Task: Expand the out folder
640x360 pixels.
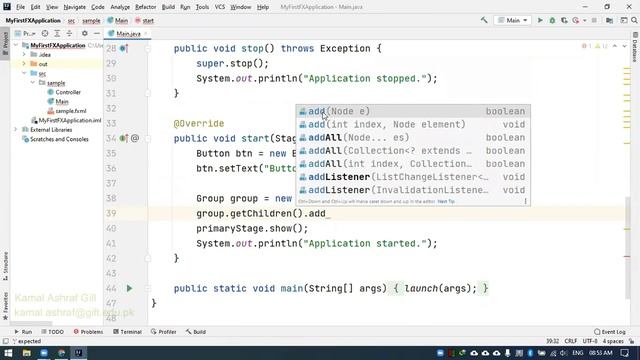Action: coord(24,64)
